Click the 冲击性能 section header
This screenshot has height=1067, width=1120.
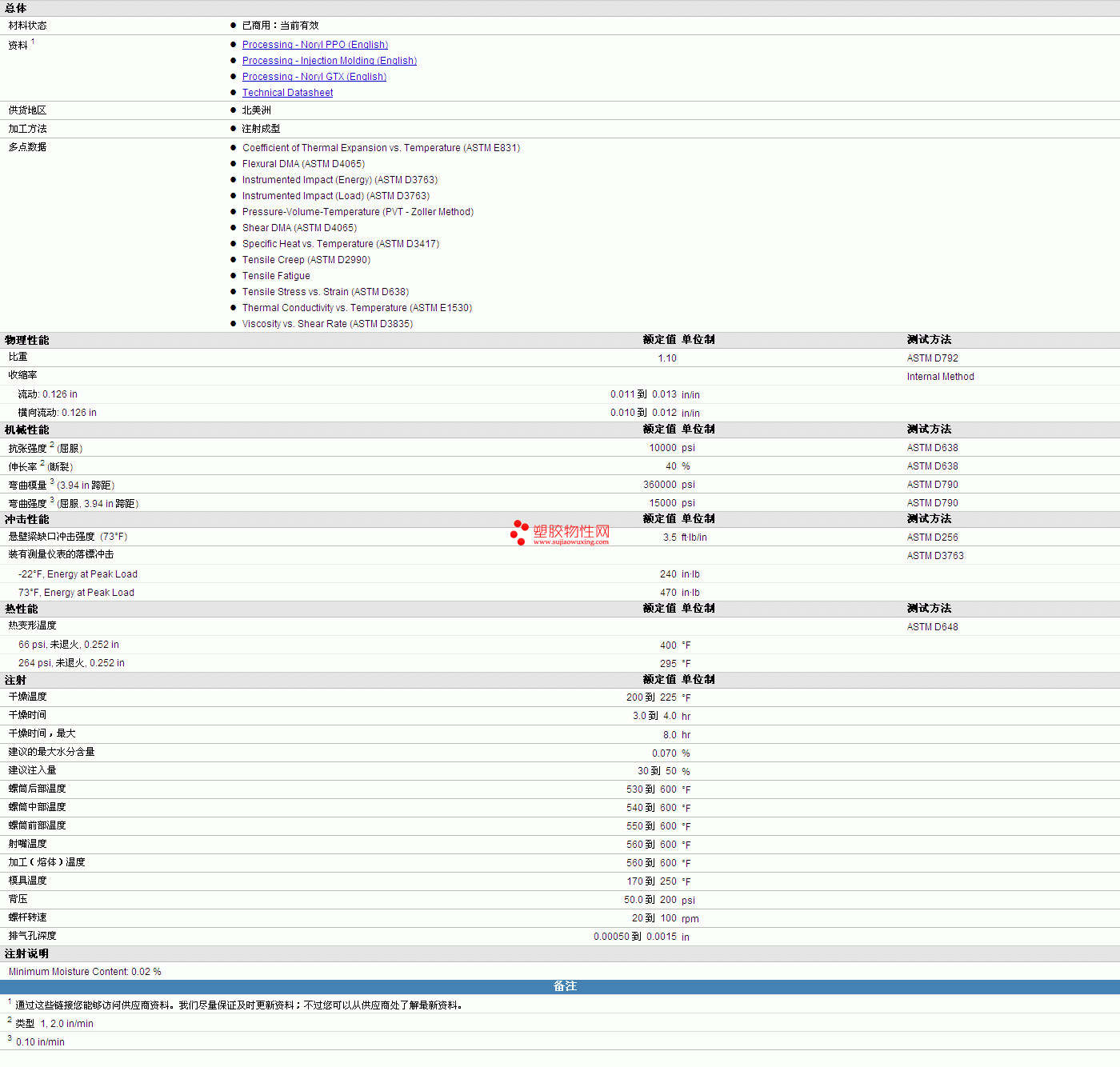pyautogui.click(x=26, y=519)
